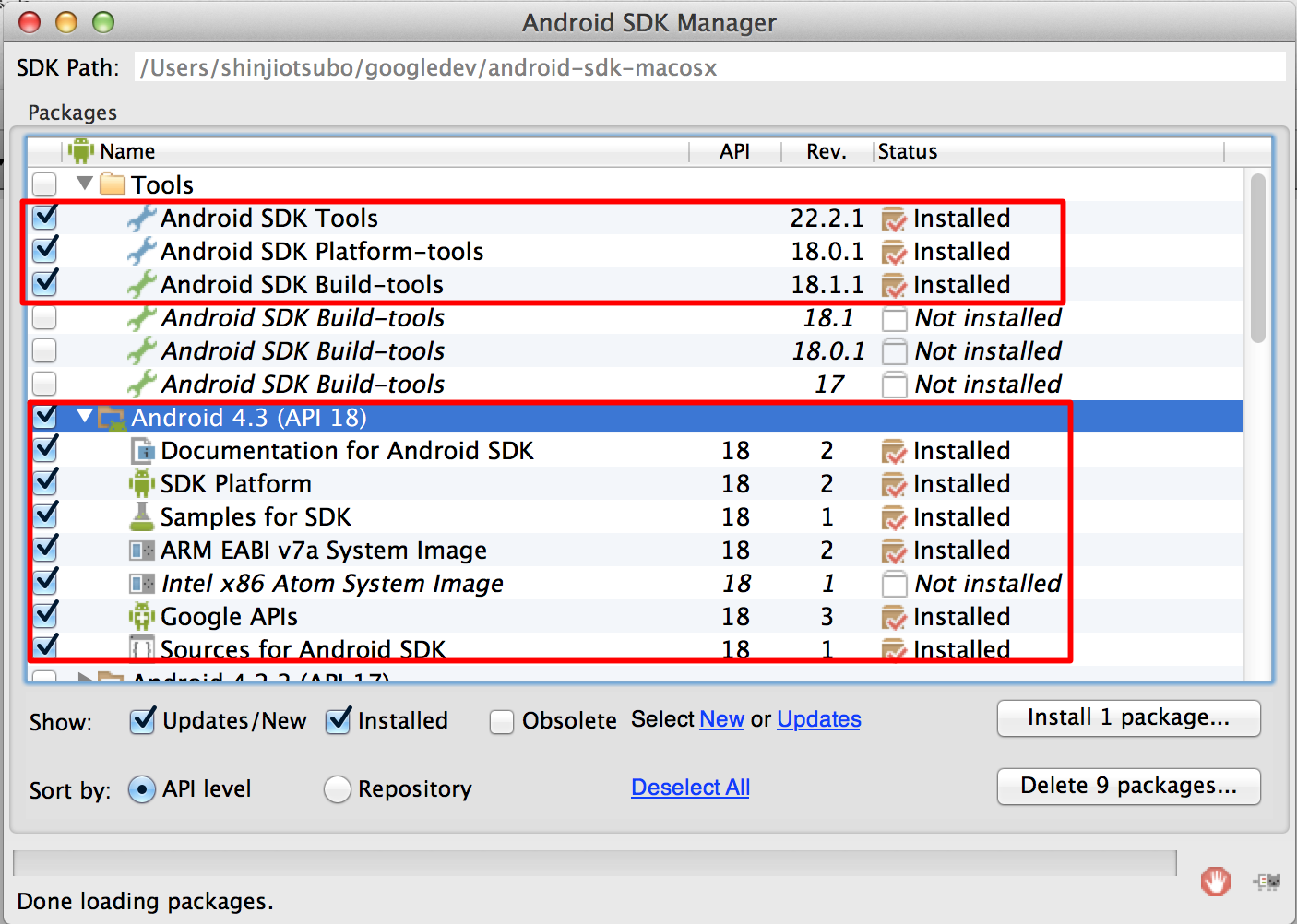The height and width of the screenshot is (924, 1297).
Task: Click the Installed status icon for Build-tools 18.1.1
Action: pos(894,285)
